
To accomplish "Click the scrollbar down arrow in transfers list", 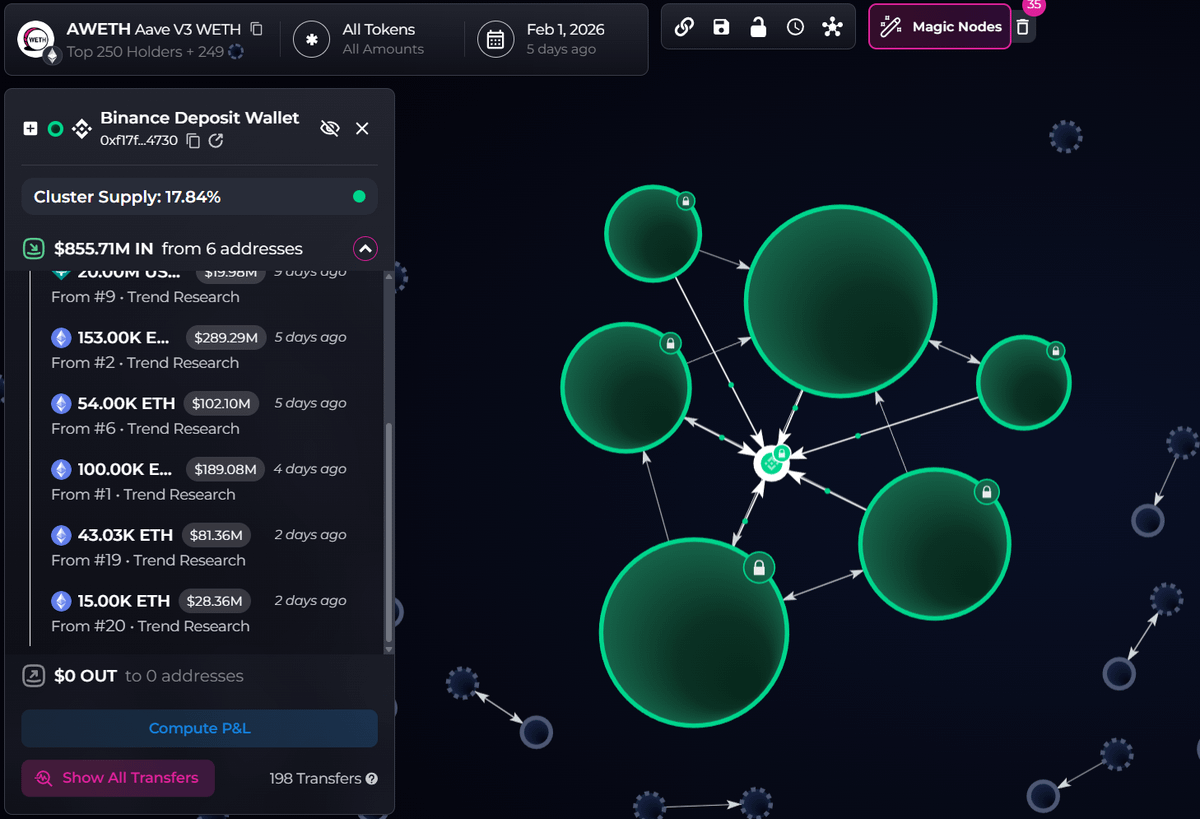I will click(388, 650).
